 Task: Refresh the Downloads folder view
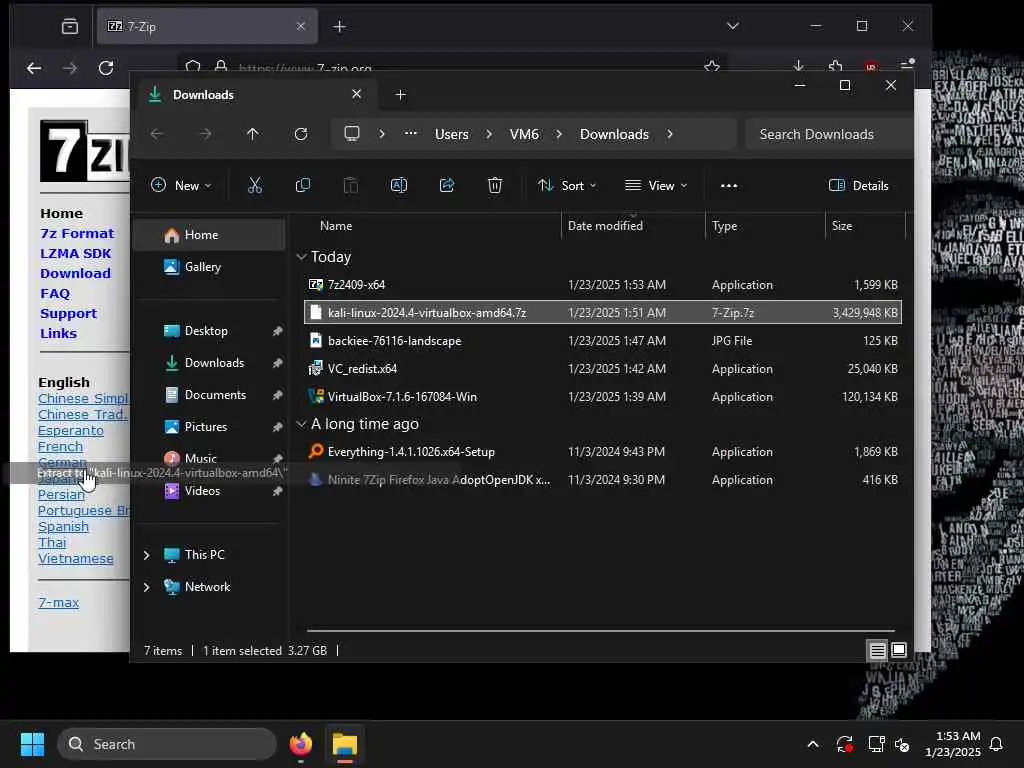pos(301,134)
